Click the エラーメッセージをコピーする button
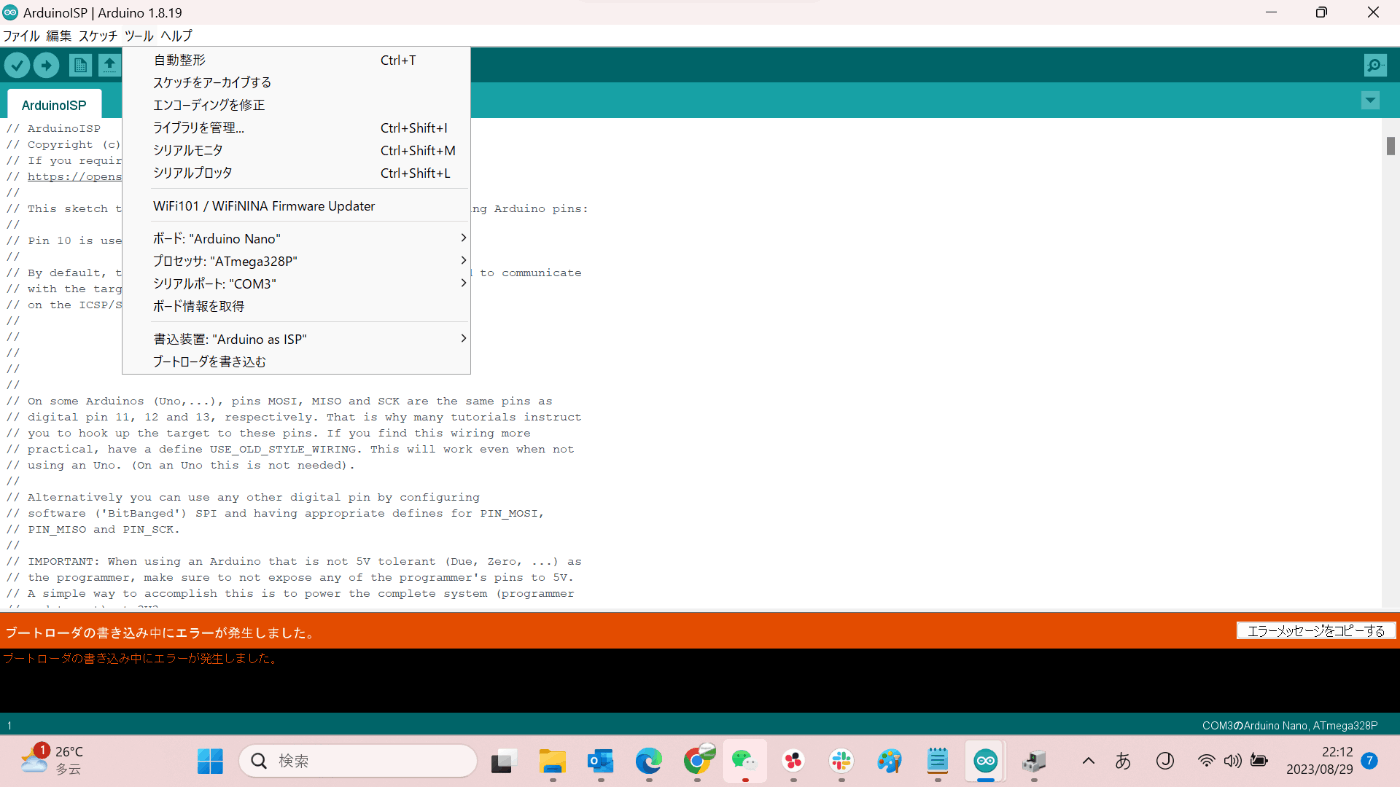The height and width of the screenshot is (787, 1400). point(1315,631)
